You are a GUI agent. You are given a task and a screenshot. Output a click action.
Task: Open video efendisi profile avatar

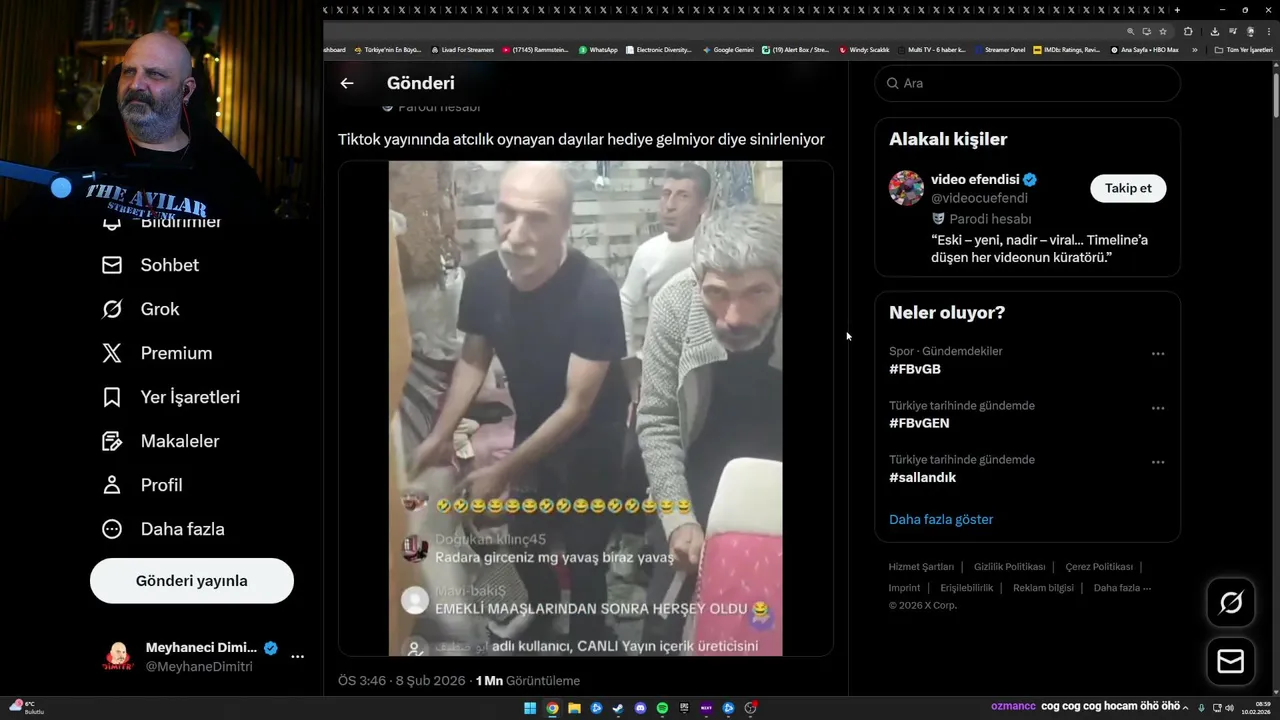click(x=906, y=188)
